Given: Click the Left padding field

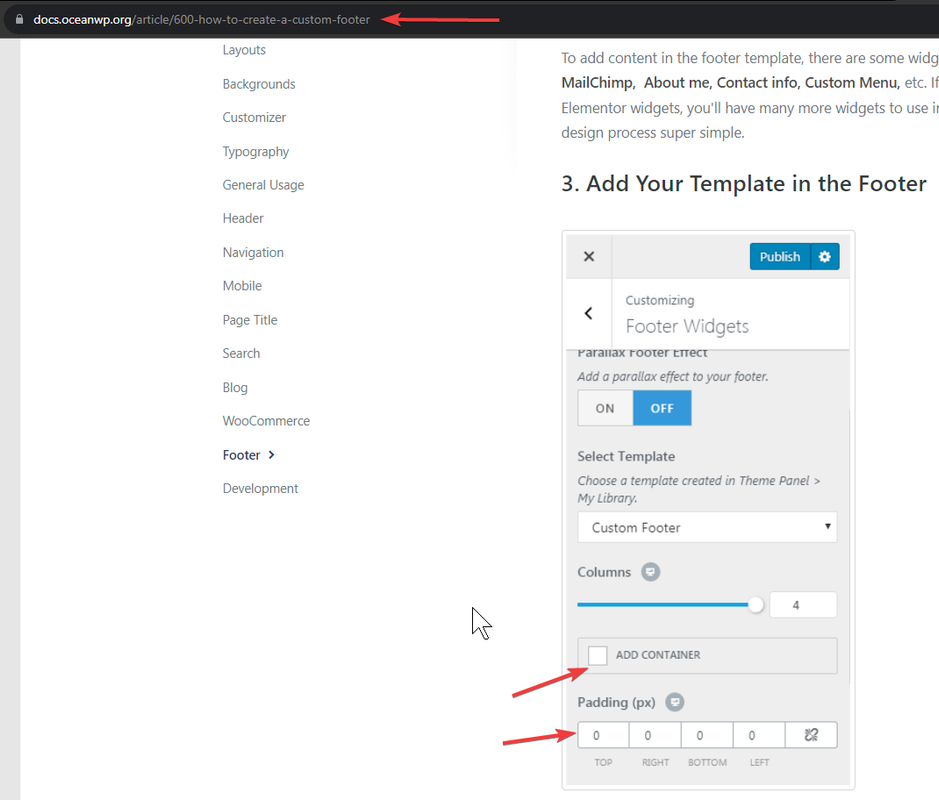Looking at the screenshot, I should [759, 735].
